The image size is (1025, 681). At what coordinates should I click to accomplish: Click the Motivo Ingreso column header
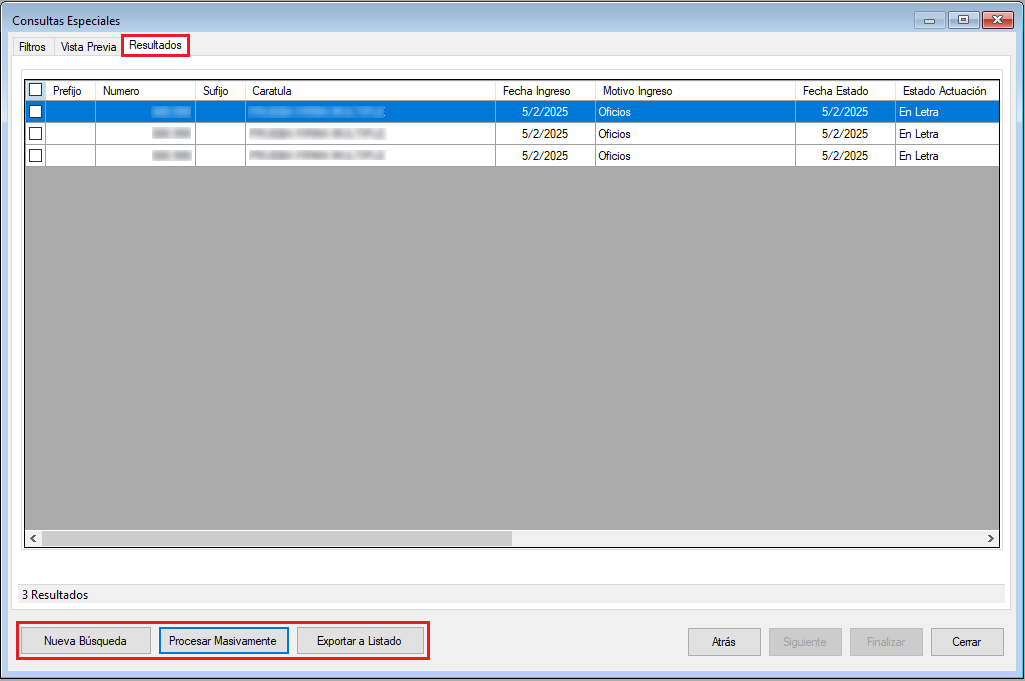694,91
